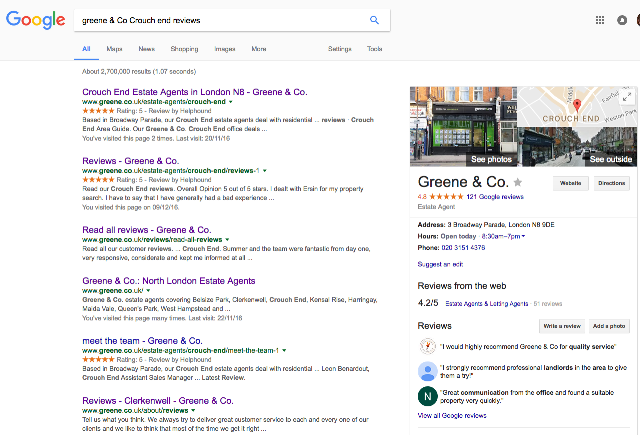Click the 'About 2,700,000 results' text
Viewport: 640px width, 435px height.
(x=139, y=71)
